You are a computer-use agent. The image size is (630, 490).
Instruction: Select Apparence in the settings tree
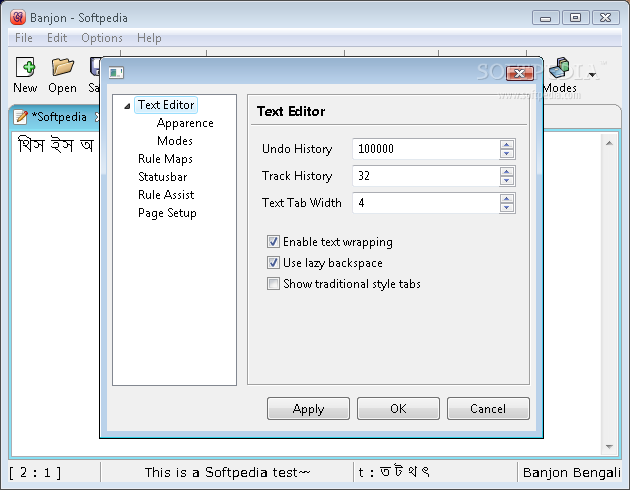(185, 123)
